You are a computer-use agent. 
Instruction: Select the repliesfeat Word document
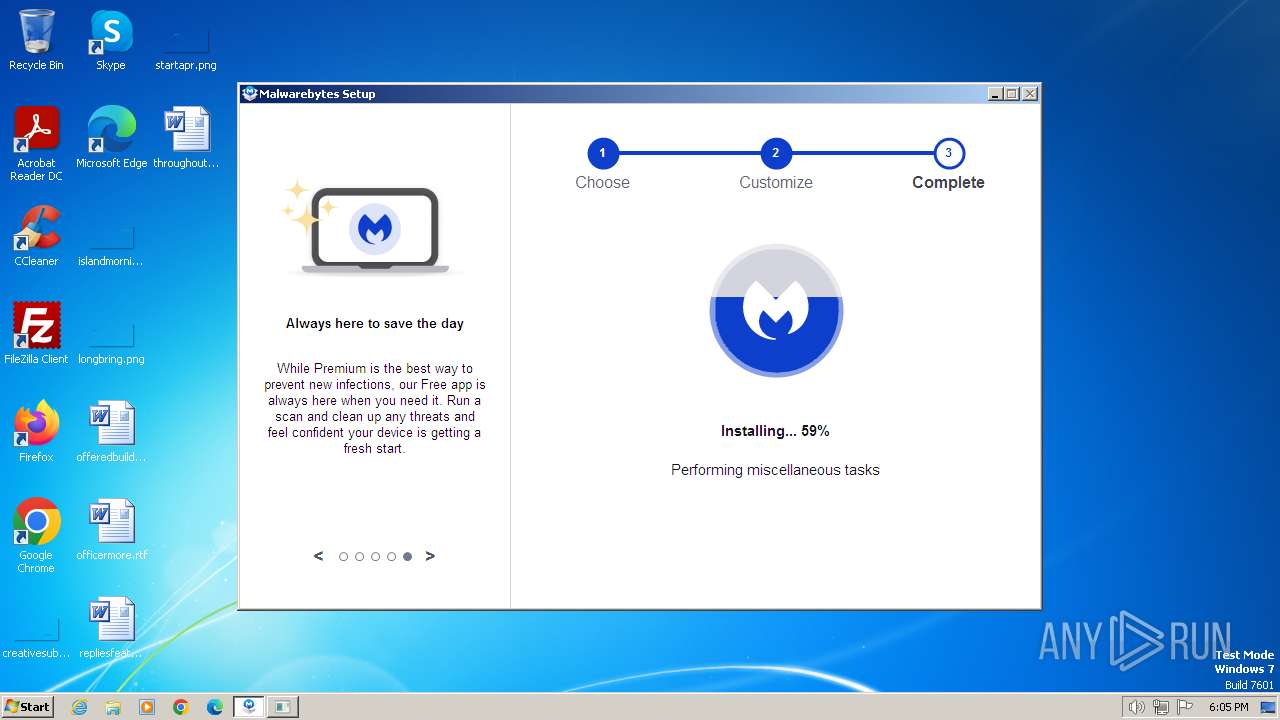111,628
